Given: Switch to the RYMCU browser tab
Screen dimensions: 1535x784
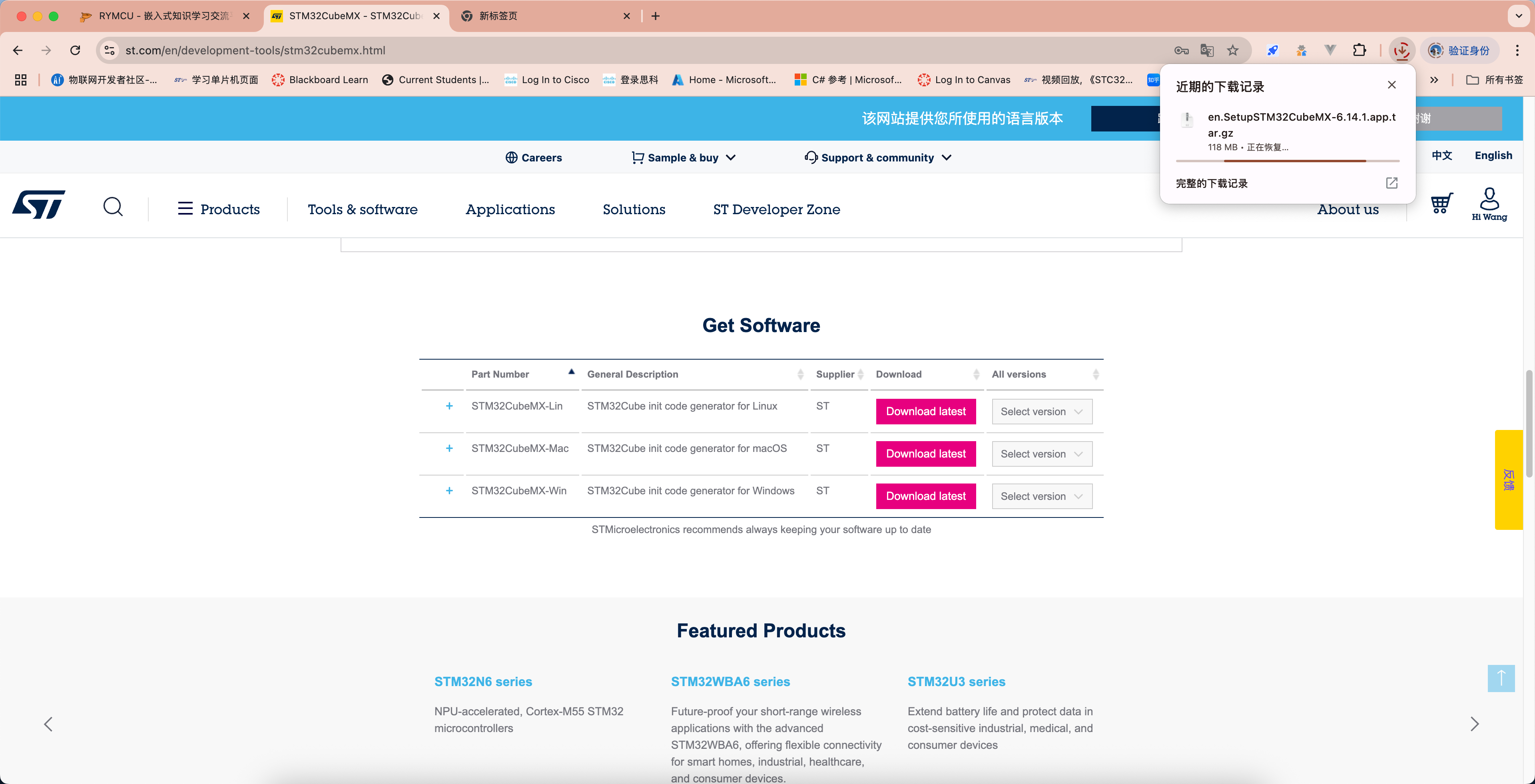Looking at the screenshot, I should [164, 16].
